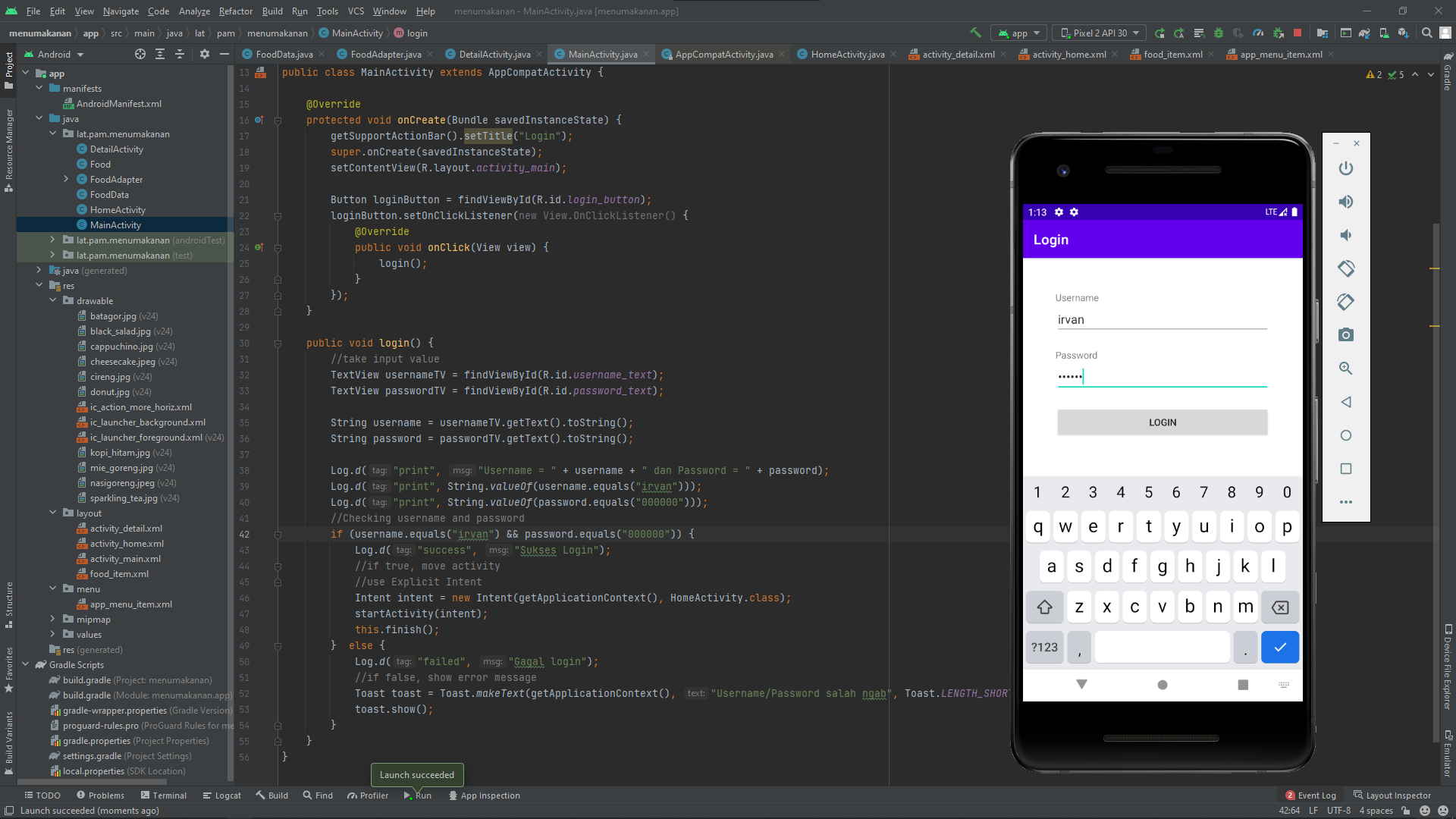
Task: Open the Refactor menu
Action: [235, 11]
